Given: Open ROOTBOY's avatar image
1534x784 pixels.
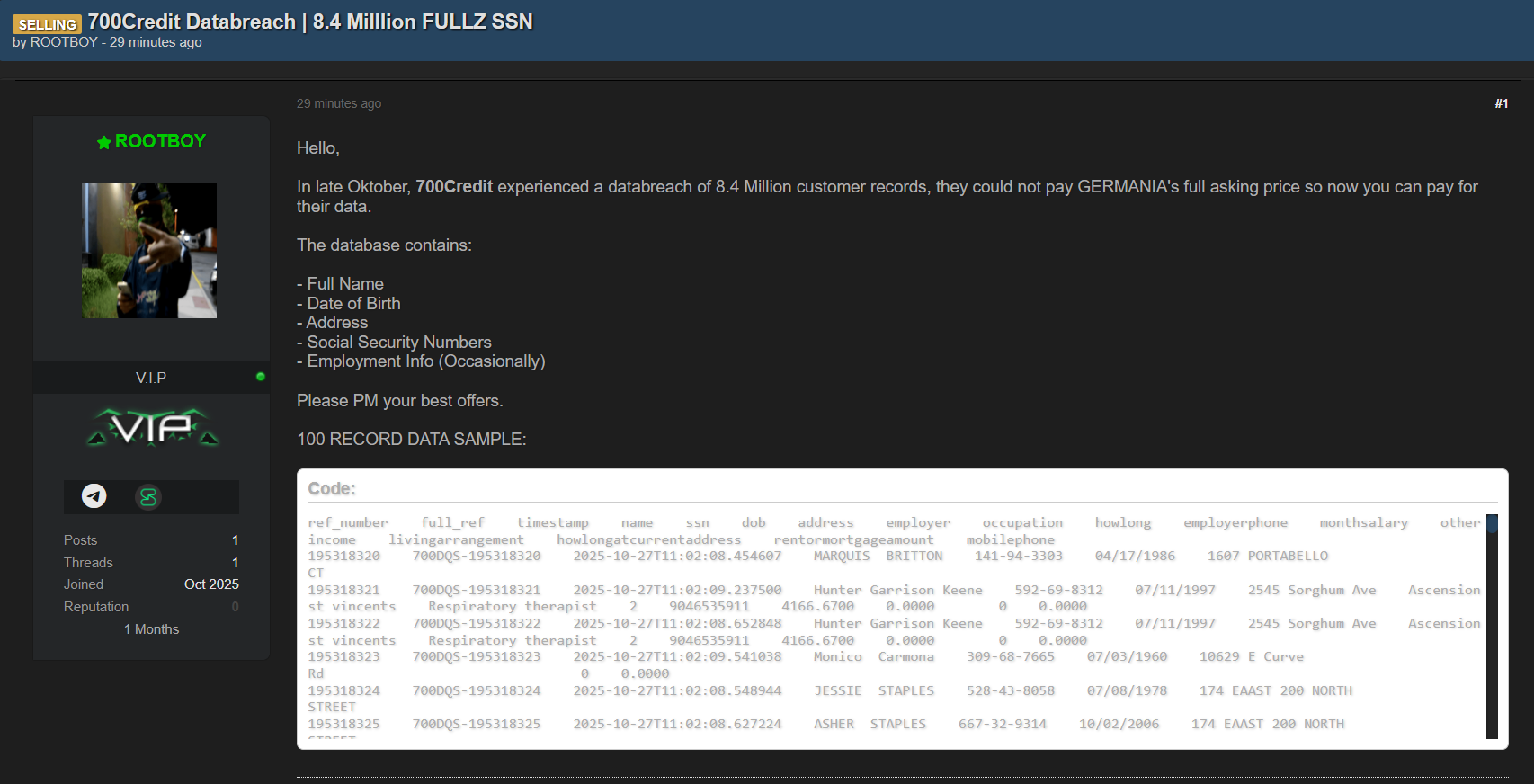Looking at the screenshot, I should click(149, 251).
